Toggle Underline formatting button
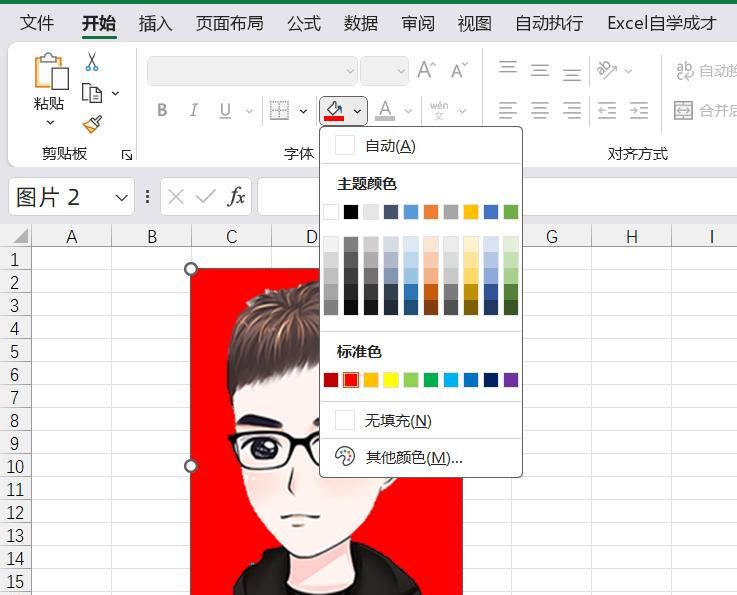Image resolution: width=737 pixels, height=595 pixels. (x=224, y=111)
